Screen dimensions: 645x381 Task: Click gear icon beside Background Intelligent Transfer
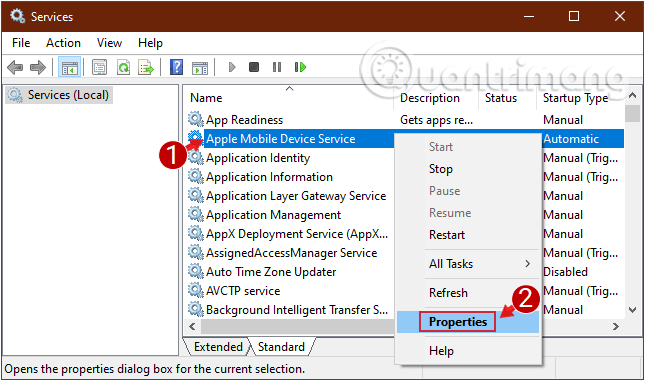pyautogui.click(x=196, y=309)
